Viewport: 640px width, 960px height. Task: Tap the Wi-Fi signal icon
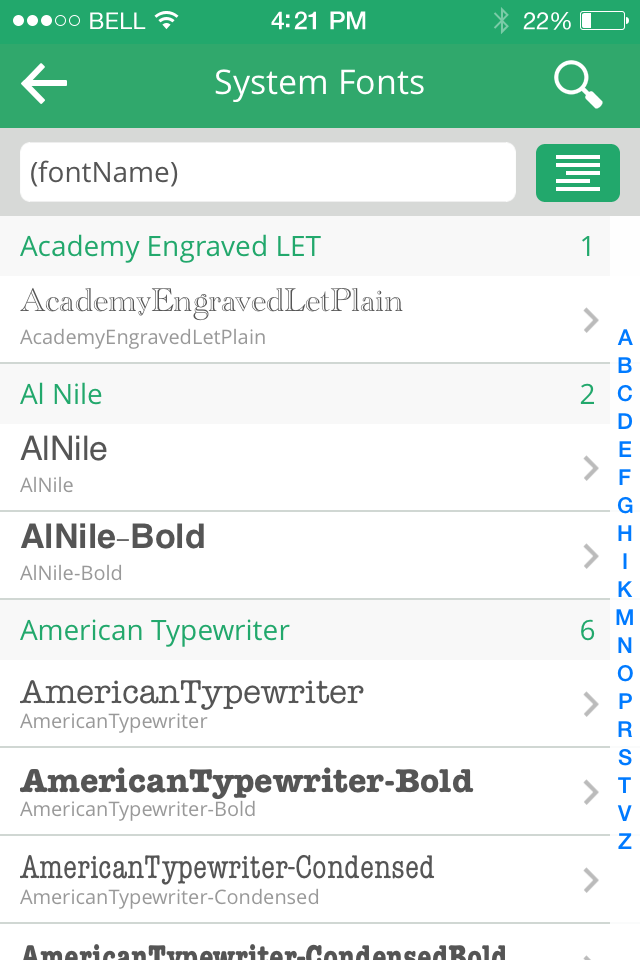(x=167, y=20)
